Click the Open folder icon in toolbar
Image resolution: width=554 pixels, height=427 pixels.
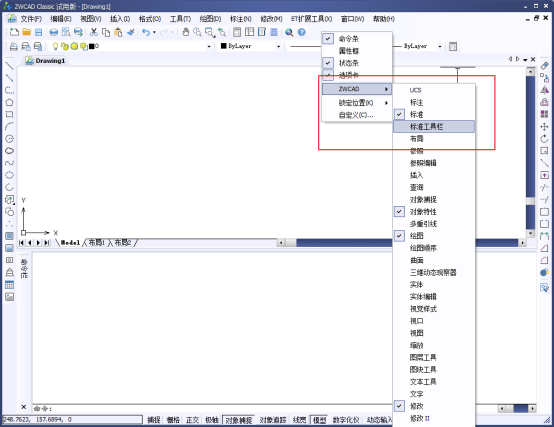pyautogui.click(x=26, y=32)
